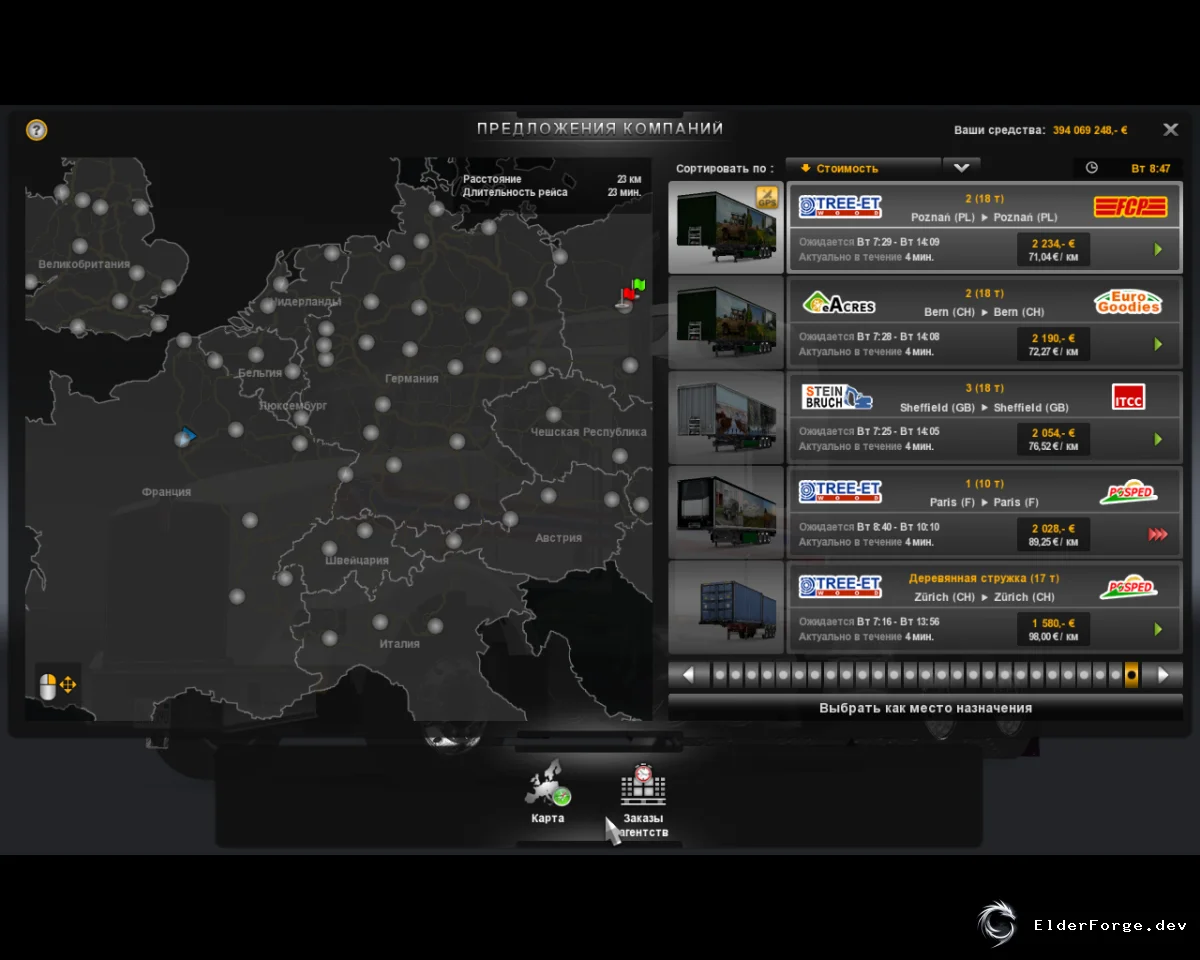Click green arrow on Sheffield job
Viewport: 1200px width, 960px height.
[1158, 439]
